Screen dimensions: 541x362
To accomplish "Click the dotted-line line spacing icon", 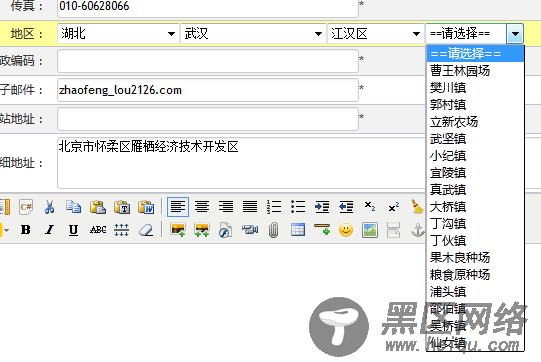I will point(122,230).
